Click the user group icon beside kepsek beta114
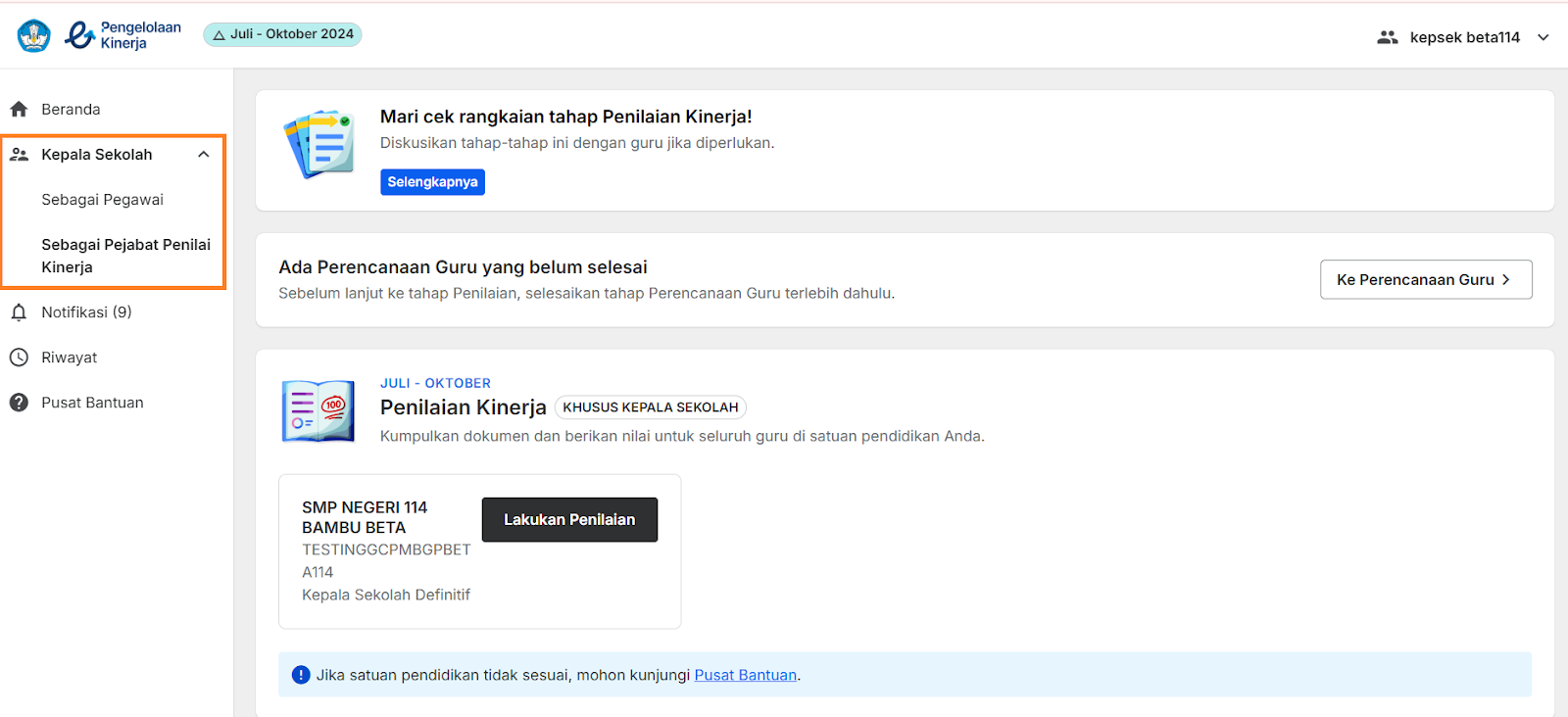 [x=1387, y=37]
